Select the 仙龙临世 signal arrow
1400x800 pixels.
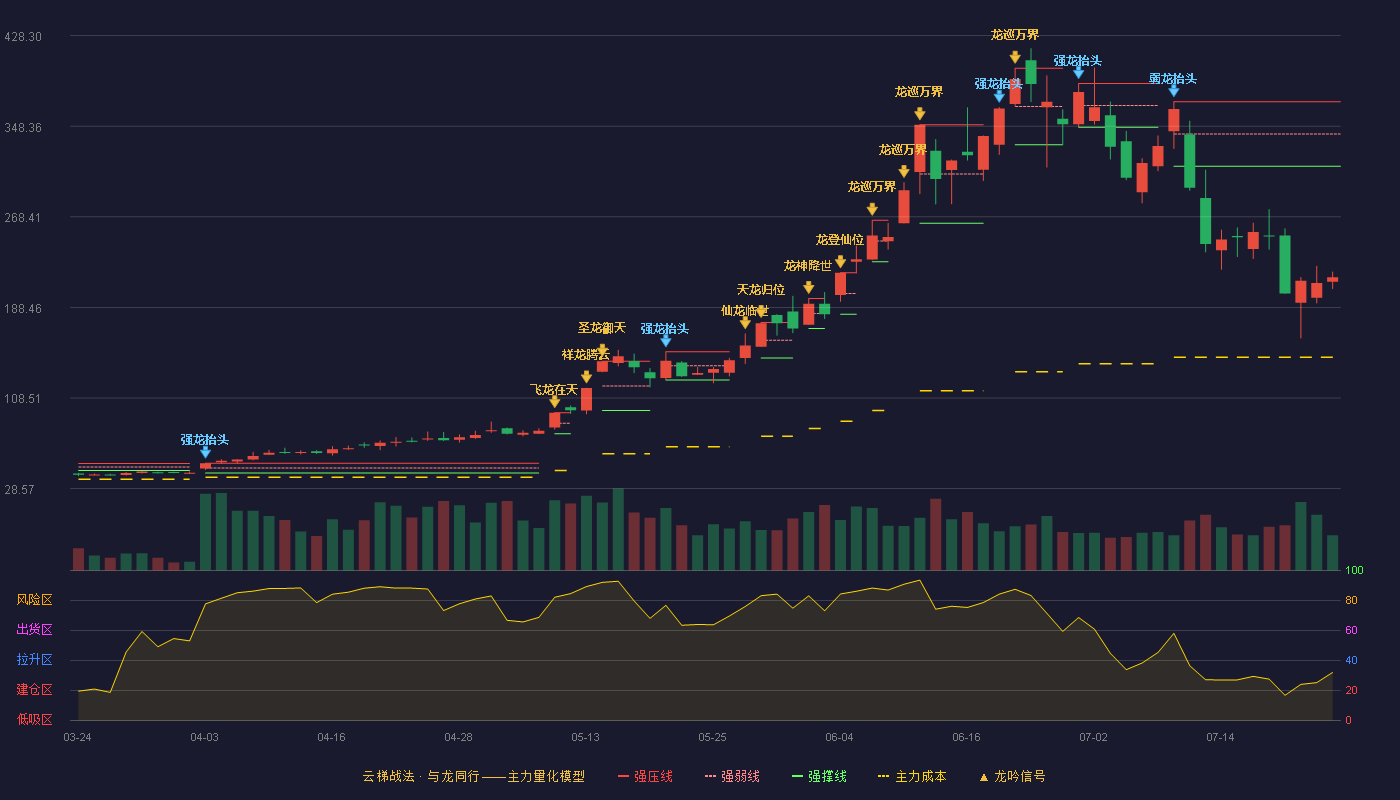point(745,323)
